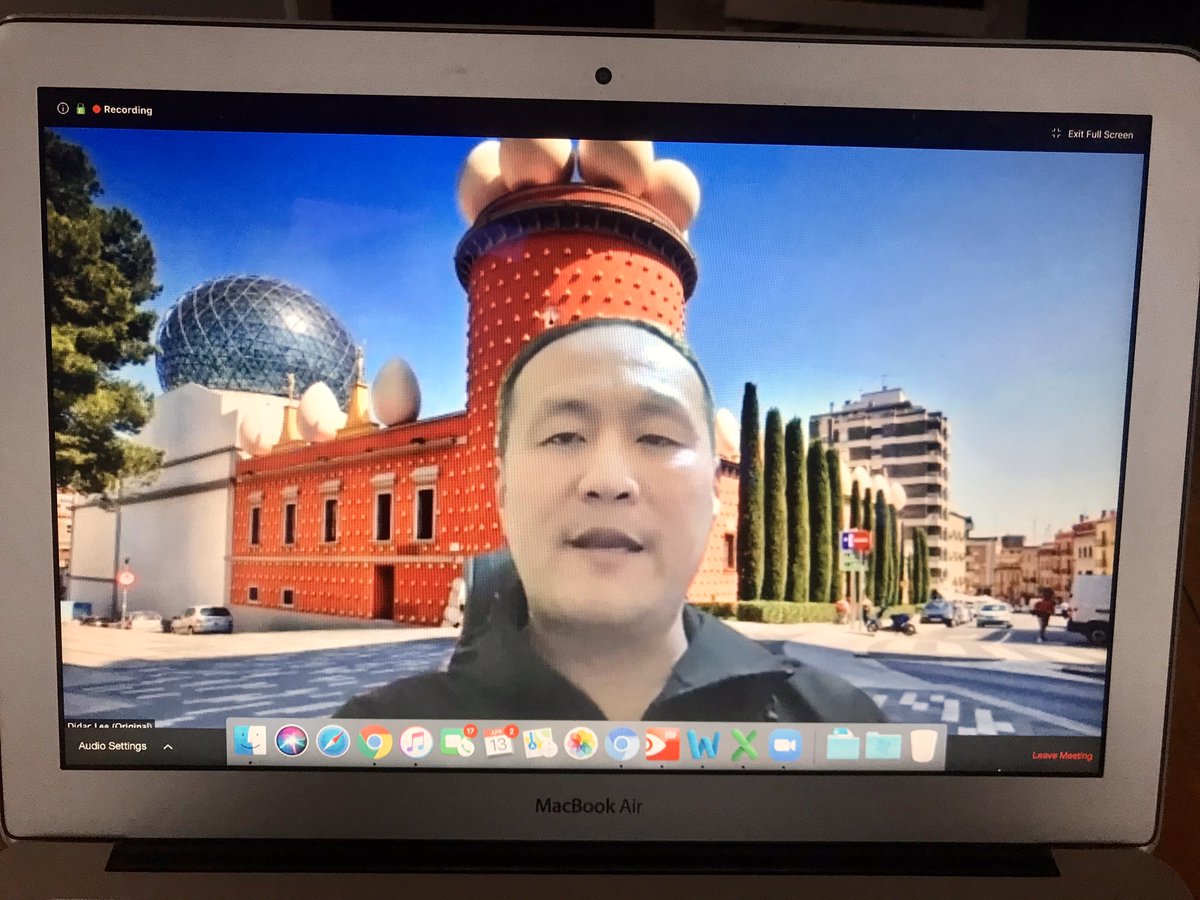Open the Safari browser in the dock

click(333, 741)
